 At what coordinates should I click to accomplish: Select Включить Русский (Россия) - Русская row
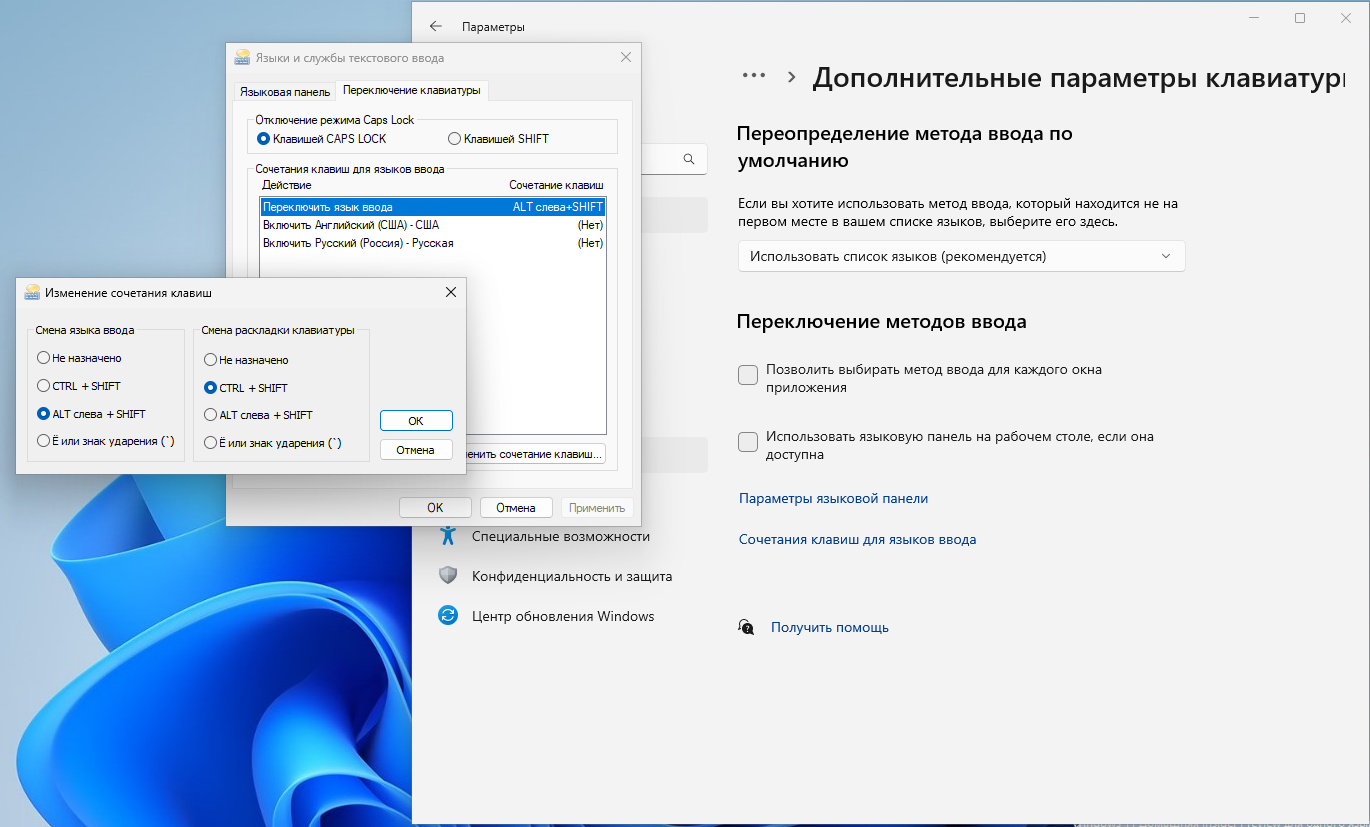(432, 243)
